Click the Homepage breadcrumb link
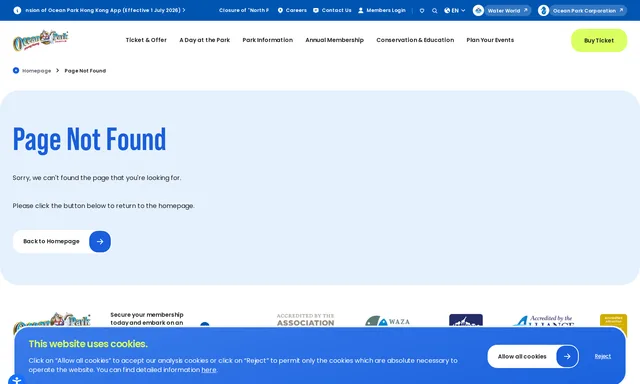This screenshot has width=640, height=384. 37,71
